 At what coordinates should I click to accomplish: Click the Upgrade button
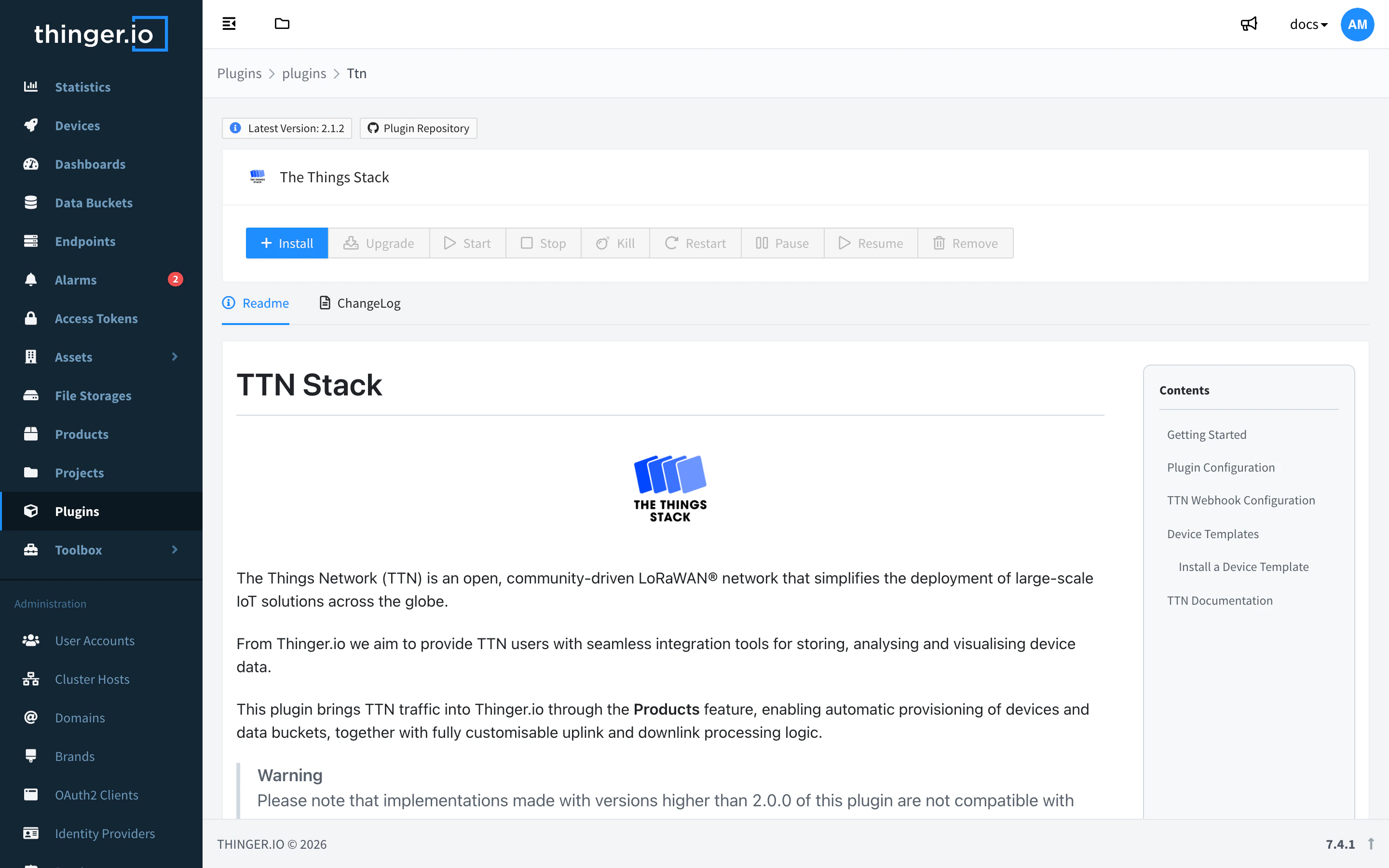point(378,243)
